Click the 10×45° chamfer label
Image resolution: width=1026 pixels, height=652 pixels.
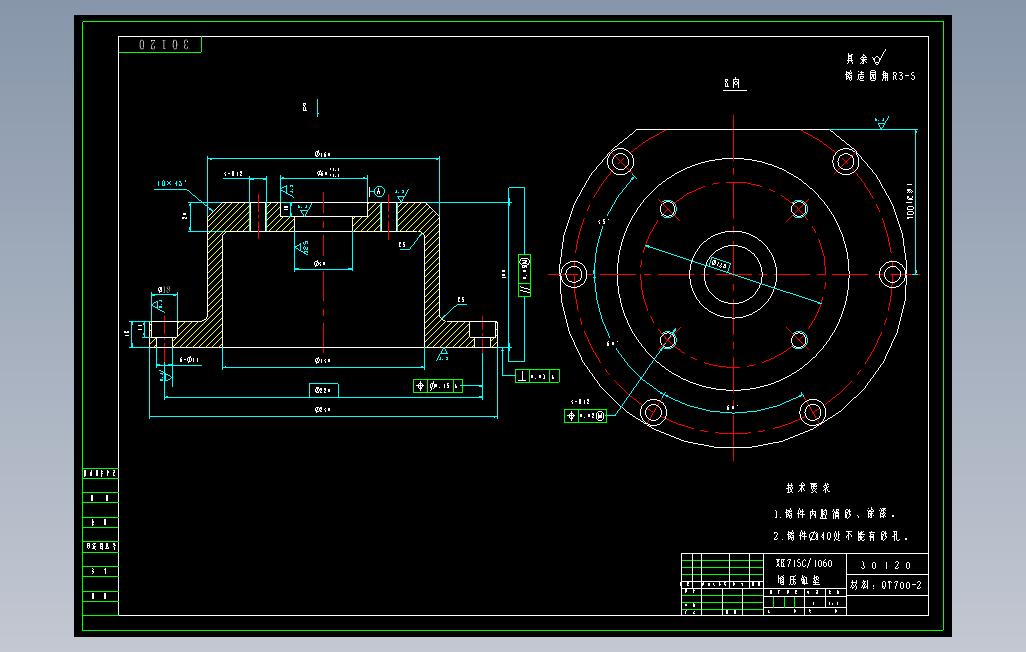click(171, 183)
